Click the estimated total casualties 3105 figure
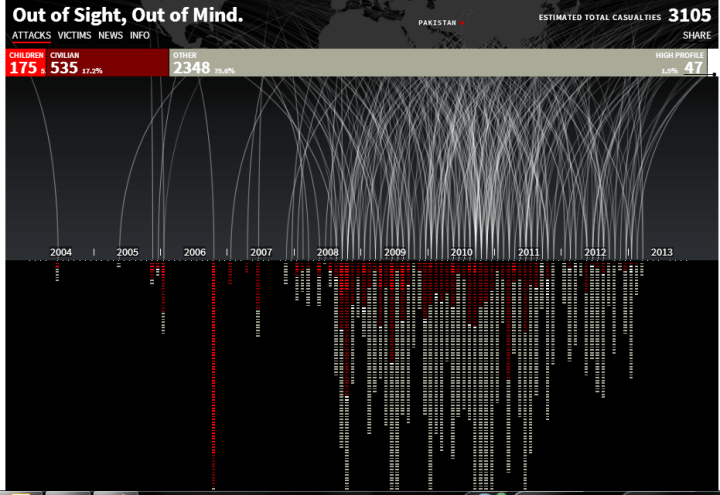The height and width of the screenshot is (495, 720). click(690, 16)
